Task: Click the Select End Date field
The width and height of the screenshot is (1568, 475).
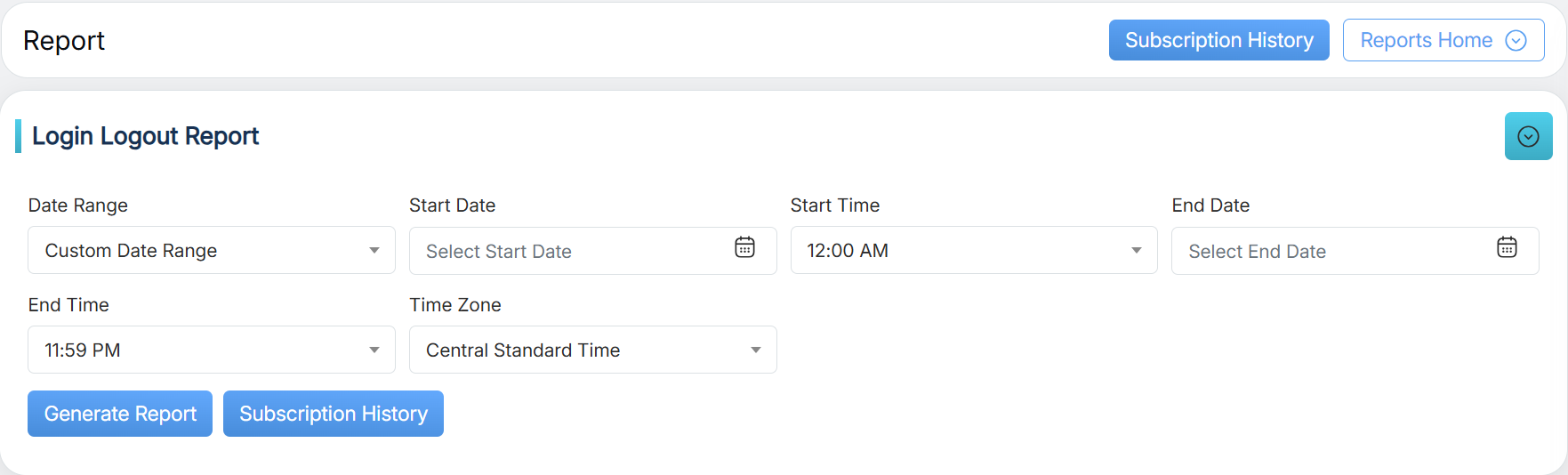Action: point(1331,252)
